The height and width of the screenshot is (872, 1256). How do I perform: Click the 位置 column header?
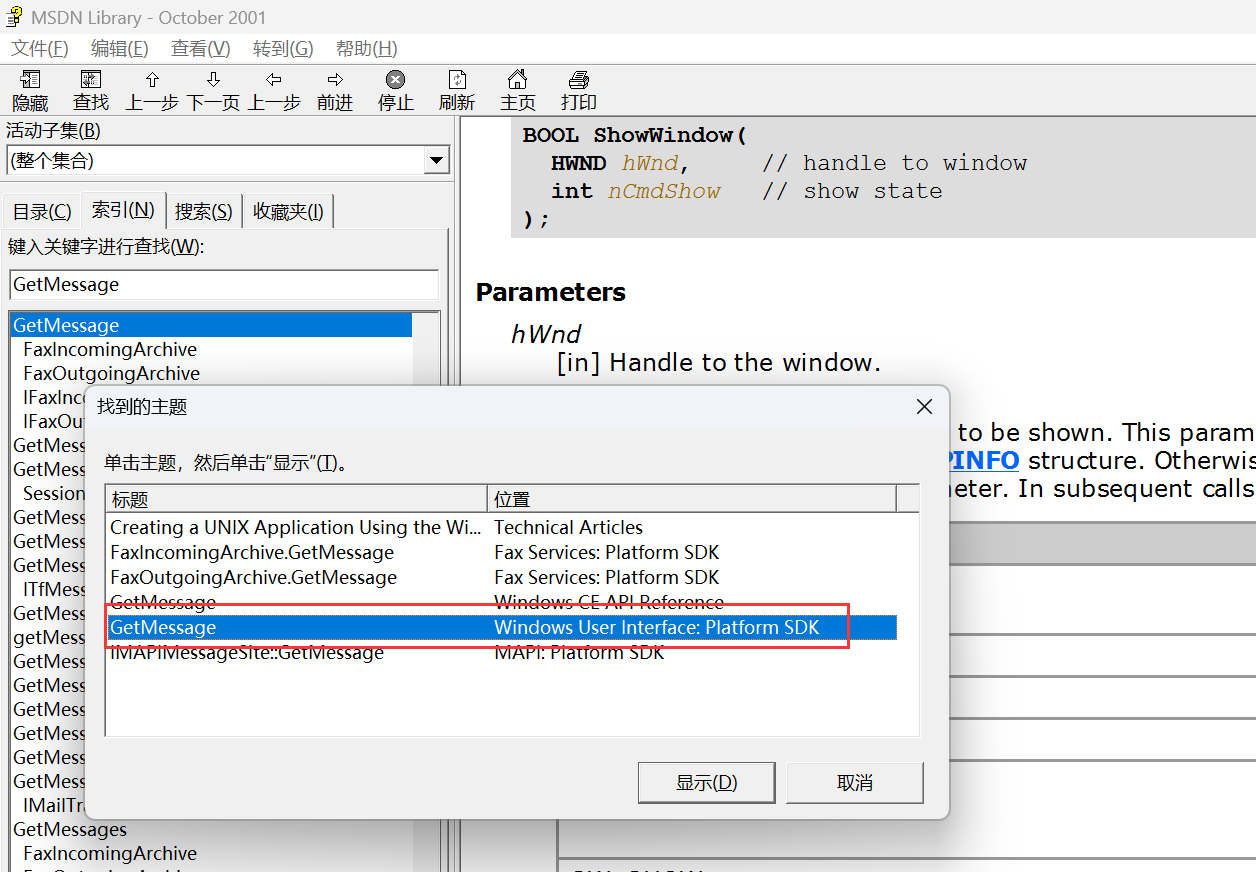[x=692, y=499]
